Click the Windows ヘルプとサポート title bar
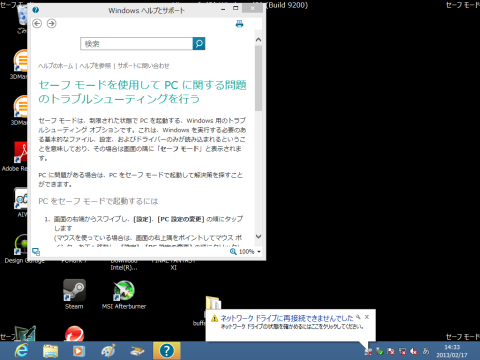Image resolution: width=480 pixels, height=360 pixels. click(146, 10)
